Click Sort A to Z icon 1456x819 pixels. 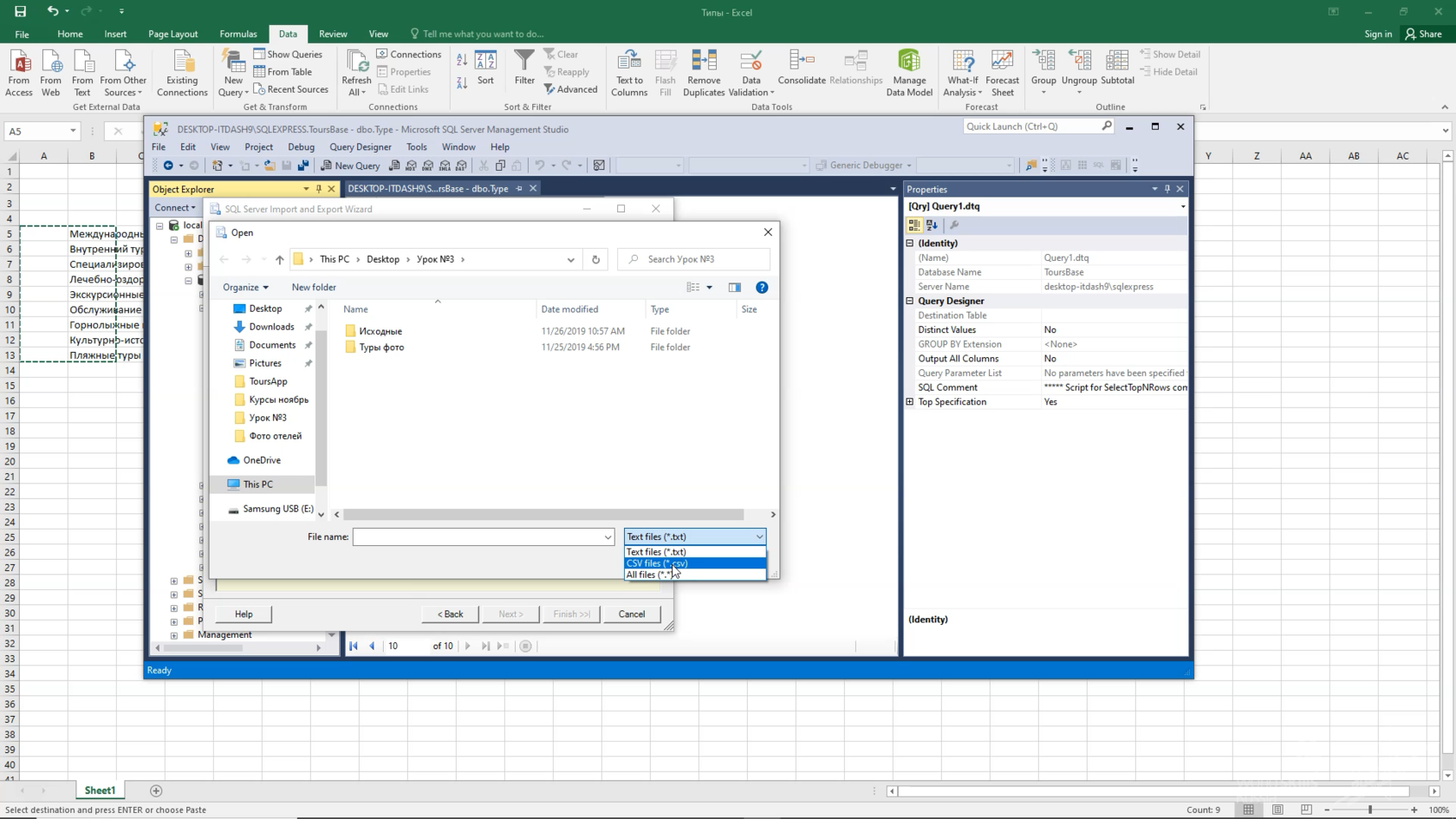pyautogui.click(x=462, y=60)
